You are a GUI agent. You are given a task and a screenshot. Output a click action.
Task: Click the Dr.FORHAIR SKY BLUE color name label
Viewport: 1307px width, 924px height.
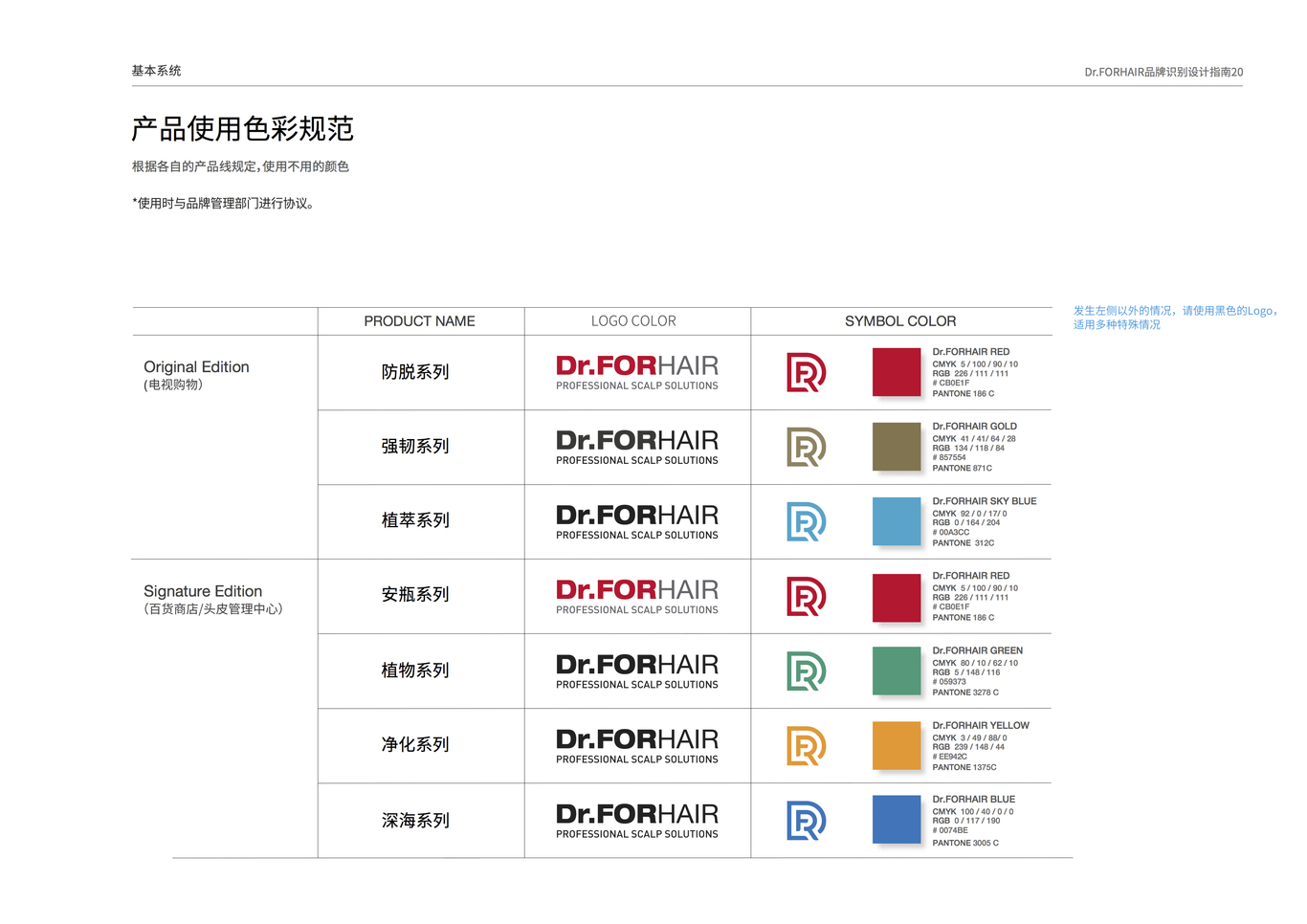click(985, 501)
